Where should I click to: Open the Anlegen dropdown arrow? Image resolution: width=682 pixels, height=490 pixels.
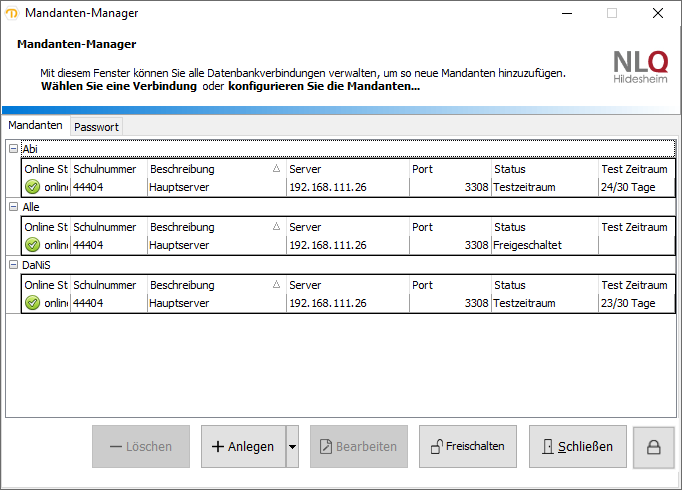(x=292, y=447)
